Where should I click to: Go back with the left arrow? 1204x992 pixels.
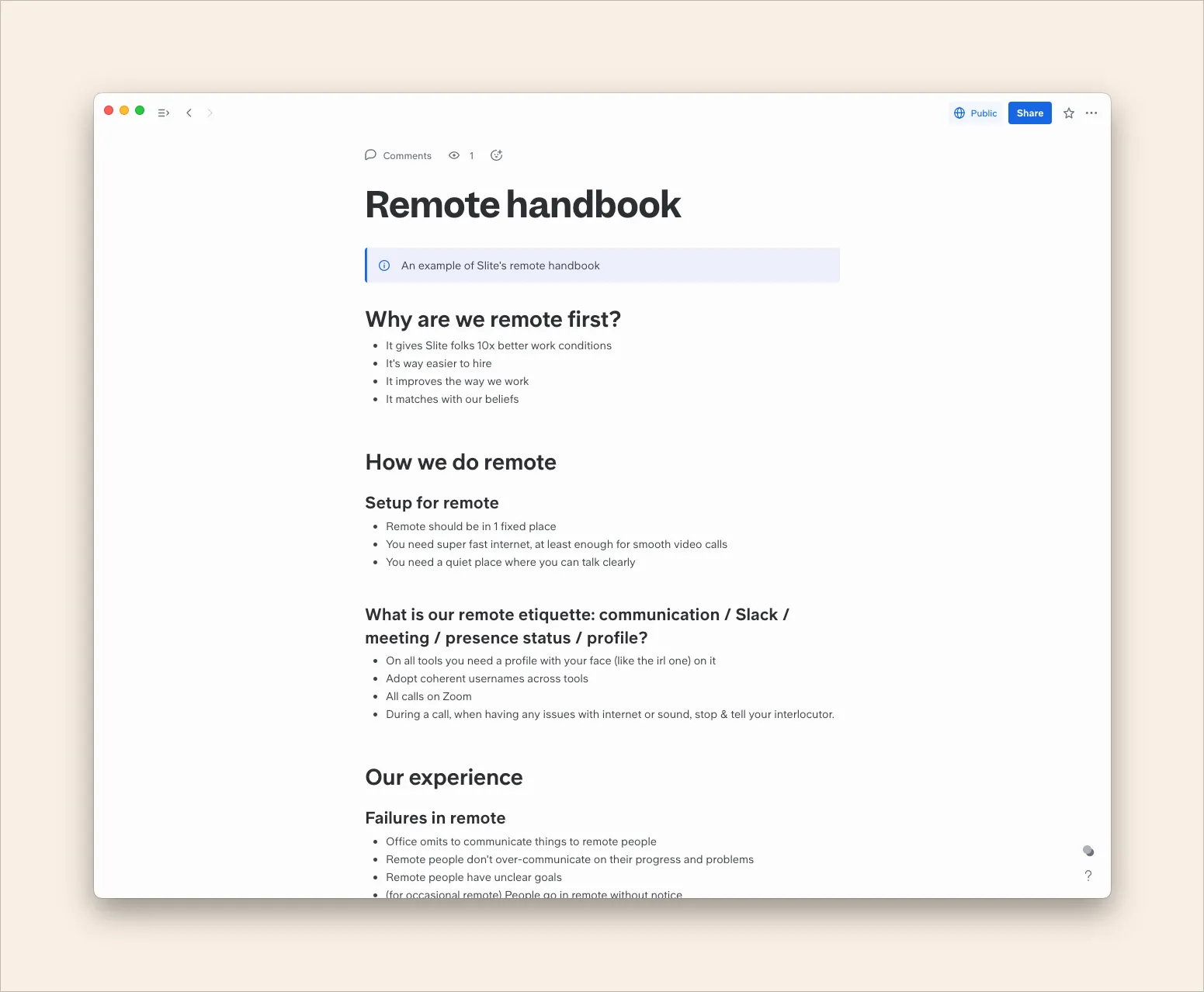point(189,113)
